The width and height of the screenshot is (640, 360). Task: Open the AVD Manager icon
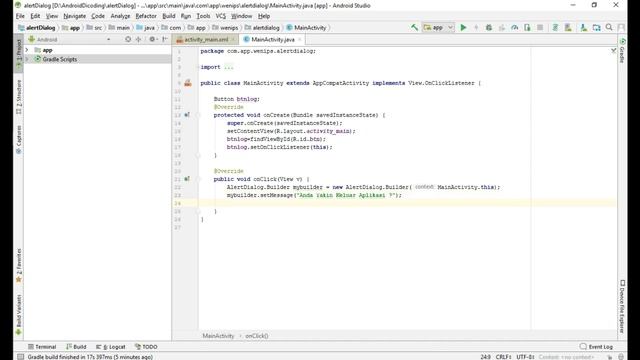tap(568, 27)
